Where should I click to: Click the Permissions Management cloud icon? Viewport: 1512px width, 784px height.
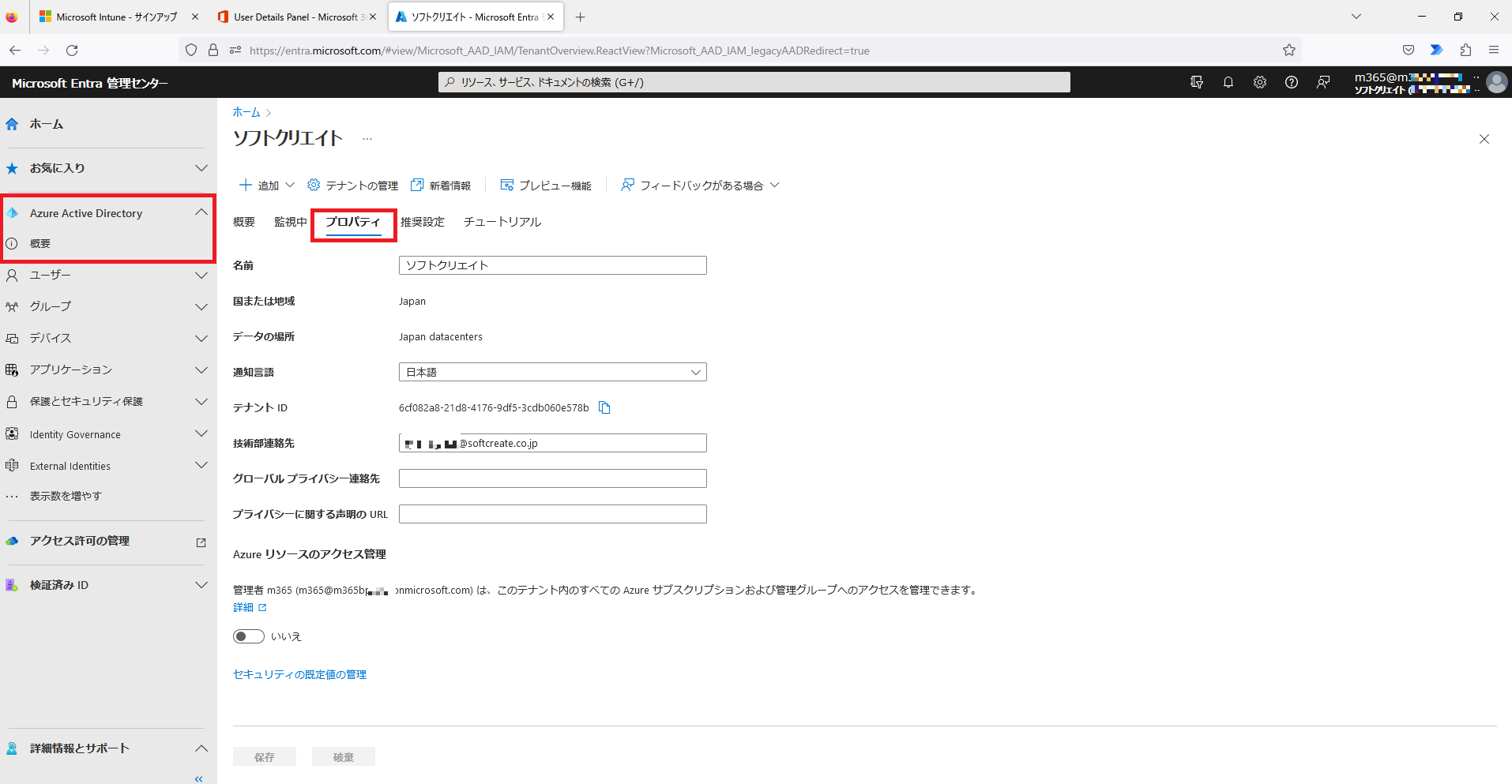pyautogui.click(x=12, y=541)
